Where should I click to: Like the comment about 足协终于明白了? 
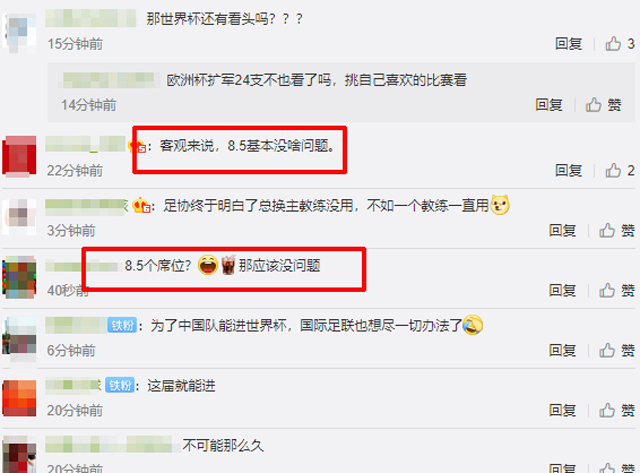pos(617,231)
